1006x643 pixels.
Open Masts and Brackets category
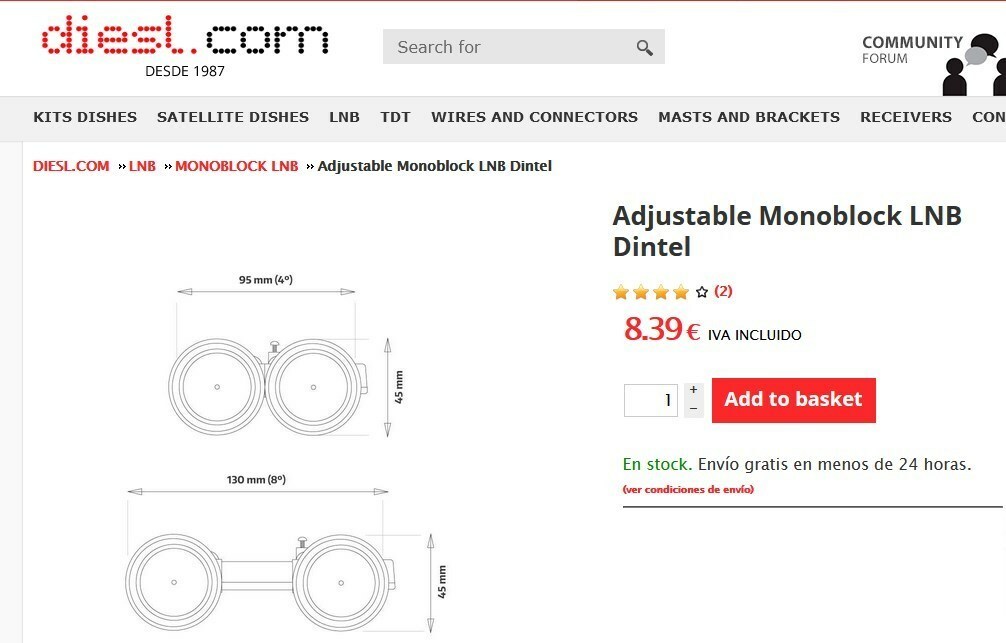(x=749, y=117)
